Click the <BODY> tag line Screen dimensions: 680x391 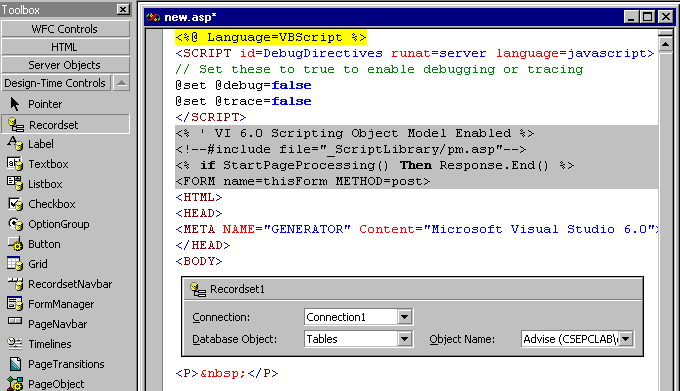(199, 261)
